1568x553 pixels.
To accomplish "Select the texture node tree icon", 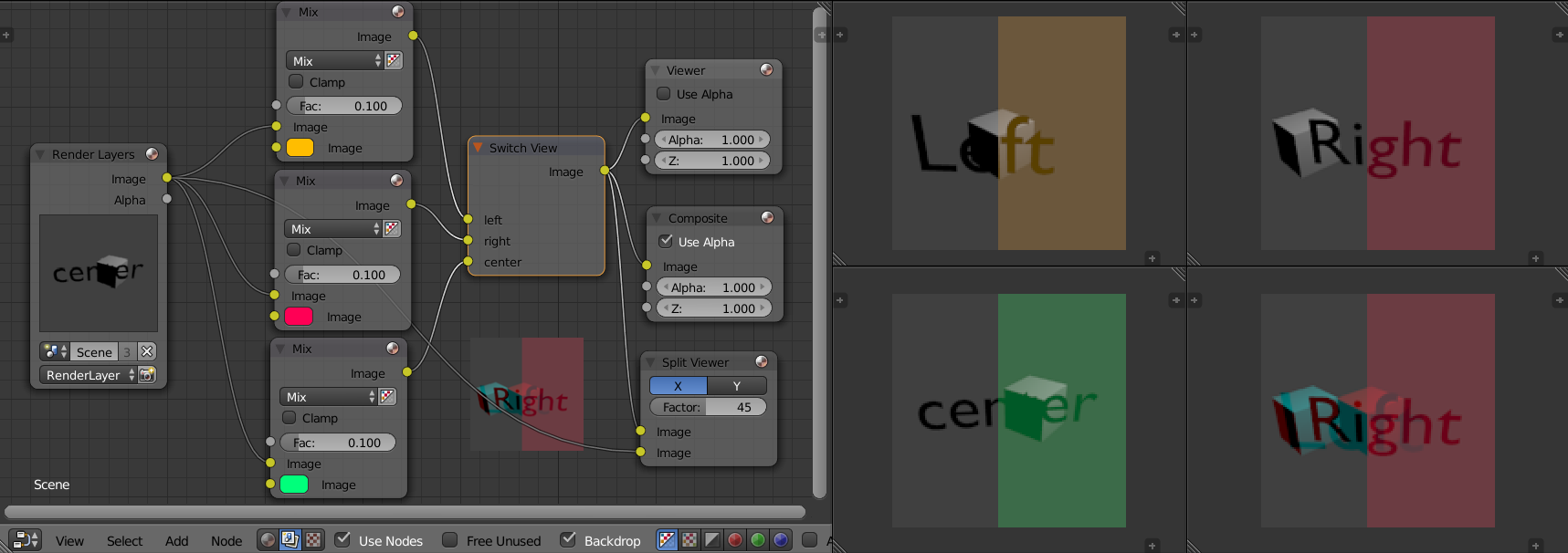I will (x=312, y=540).
